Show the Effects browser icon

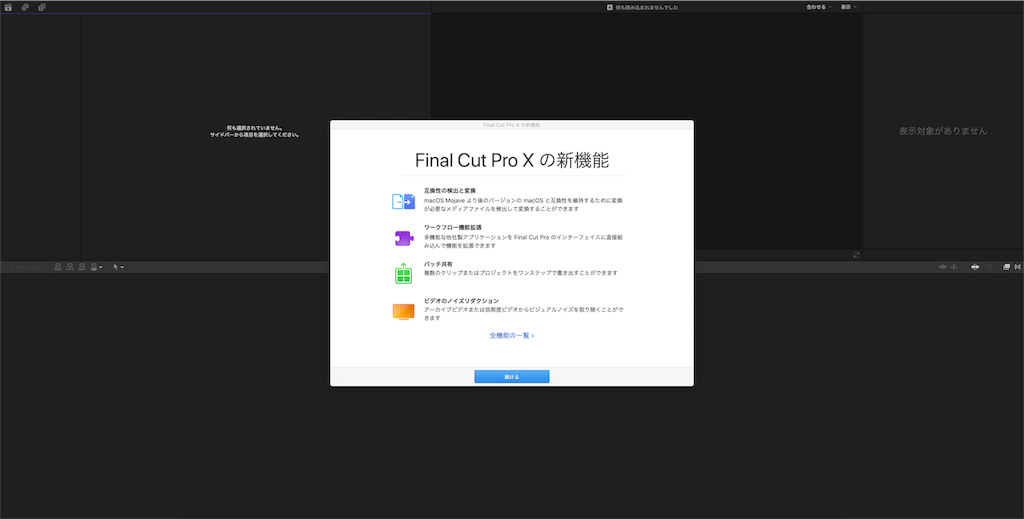pyautogui.click(x=1006, y=267)
